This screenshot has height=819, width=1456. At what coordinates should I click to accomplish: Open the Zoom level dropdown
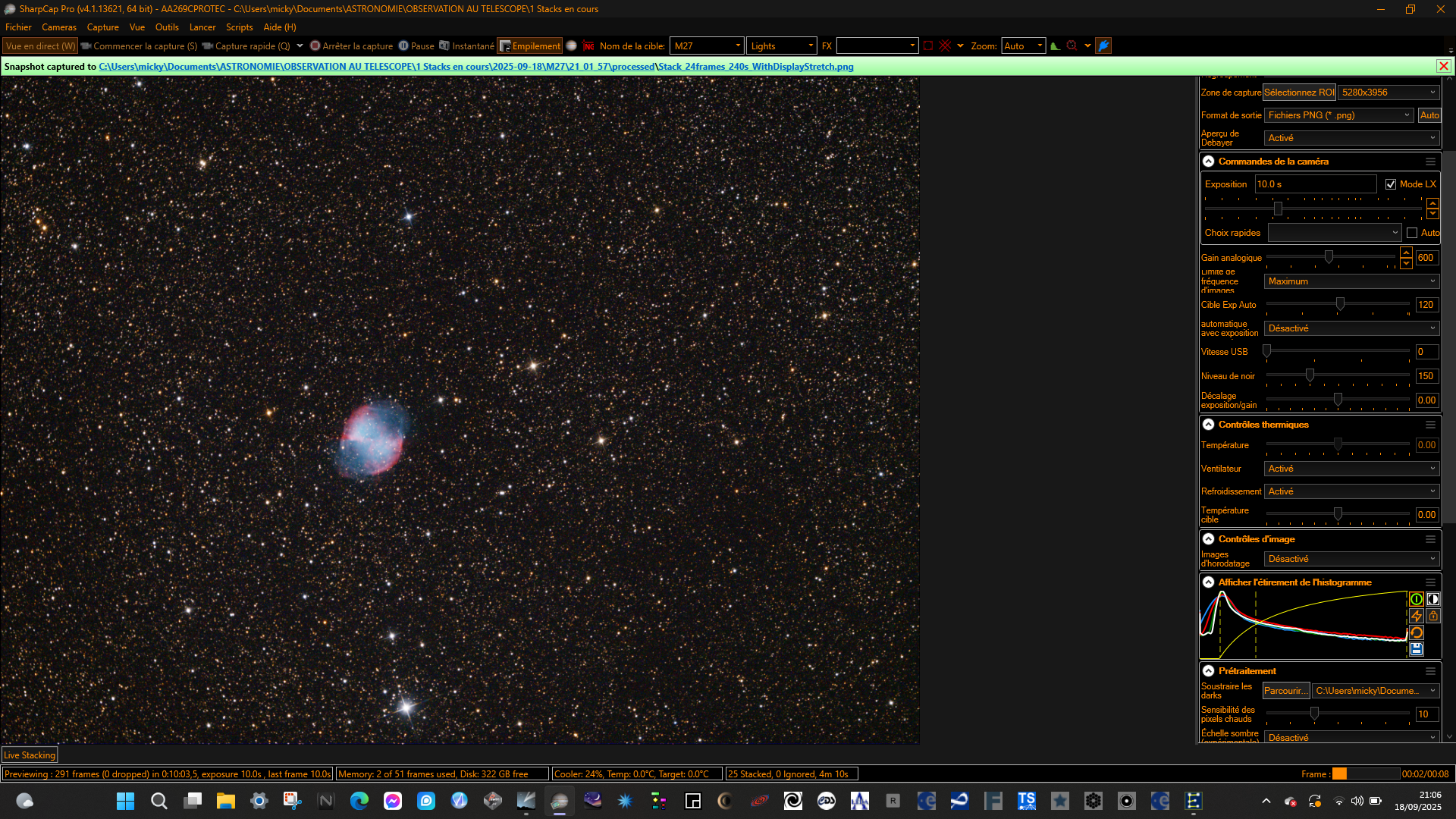[1023, 46]
